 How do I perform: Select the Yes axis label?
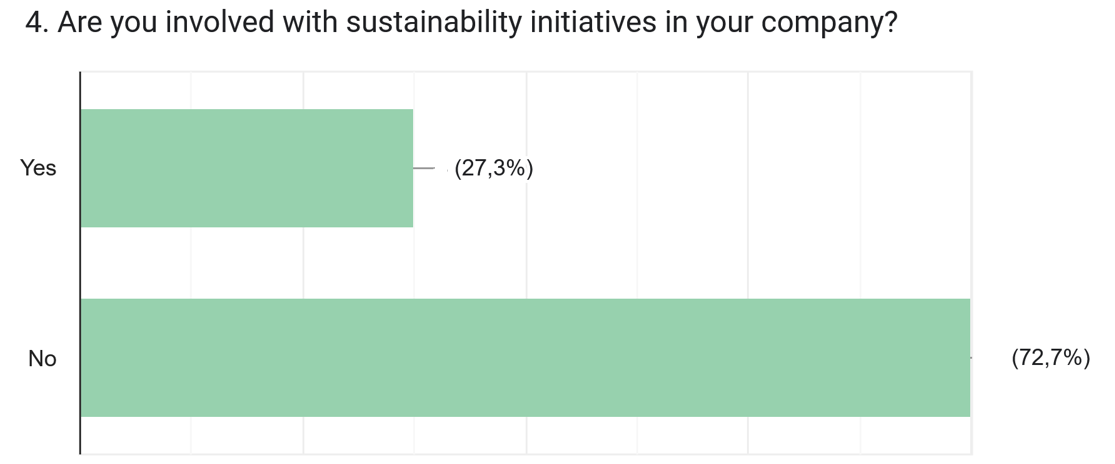pos(38,169)
